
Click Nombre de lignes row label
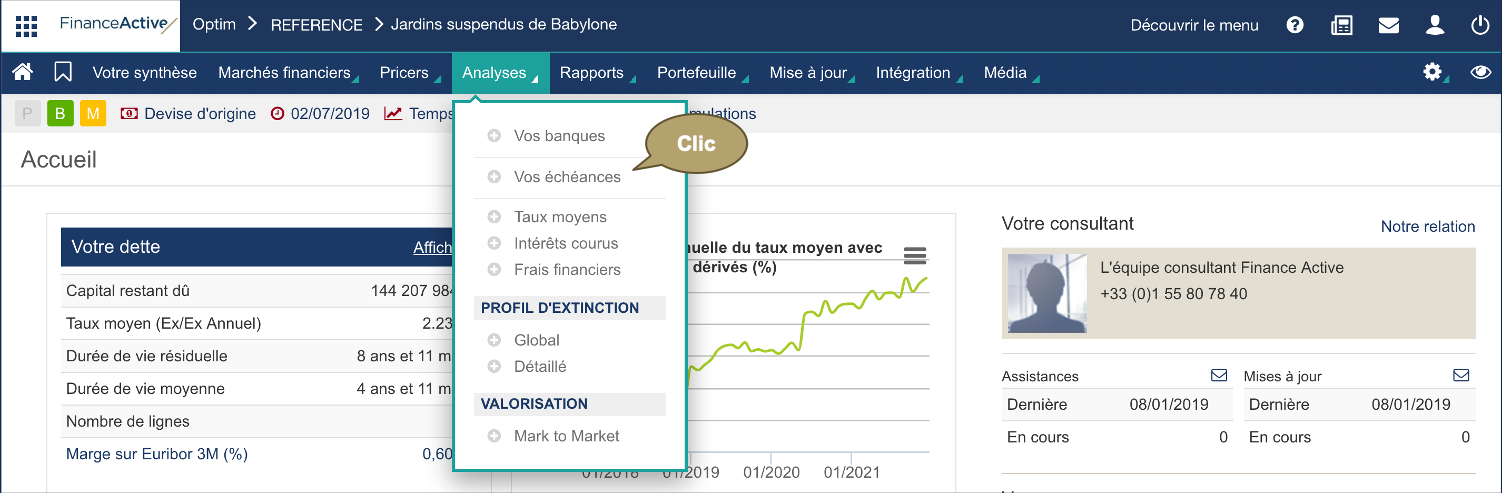(x=128, y=422)
